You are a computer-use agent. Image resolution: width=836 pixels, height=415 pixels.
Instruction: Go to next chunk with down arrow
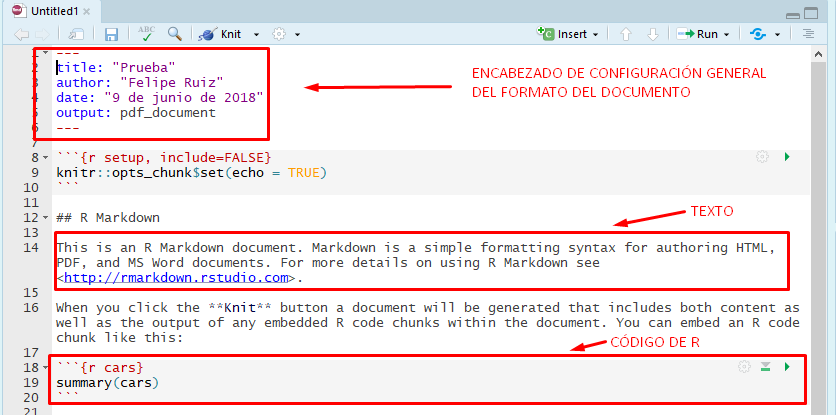653,35
